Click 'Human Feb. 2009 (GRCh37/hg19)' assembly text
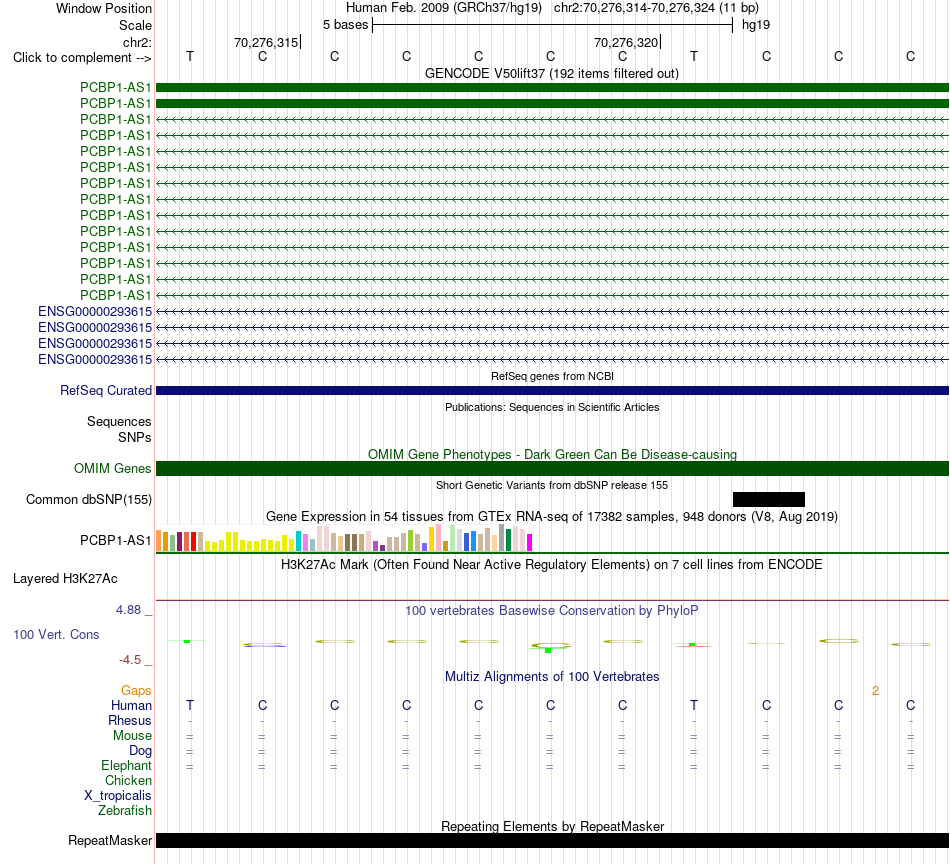This screenshot has width=950, height=864. (443, 8)
